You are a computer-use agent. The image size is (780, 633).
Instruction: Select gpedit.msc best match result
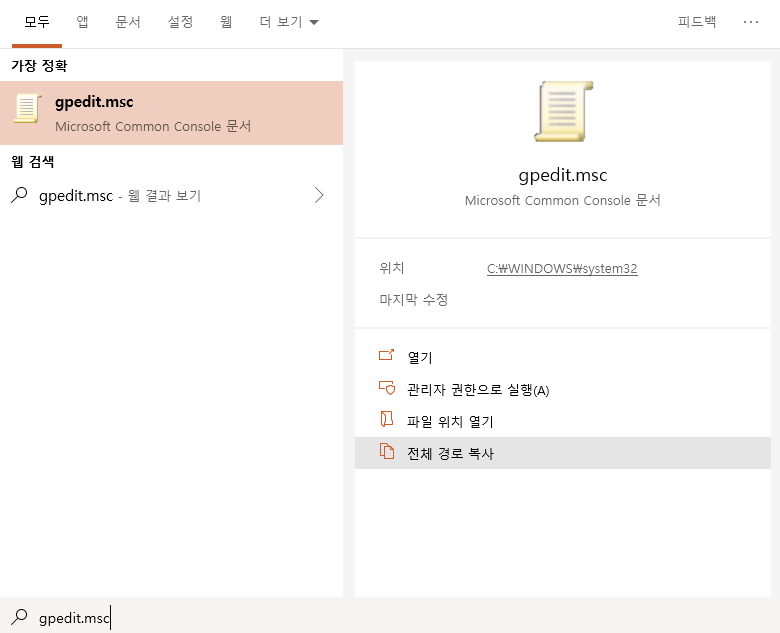pos(172,113)
